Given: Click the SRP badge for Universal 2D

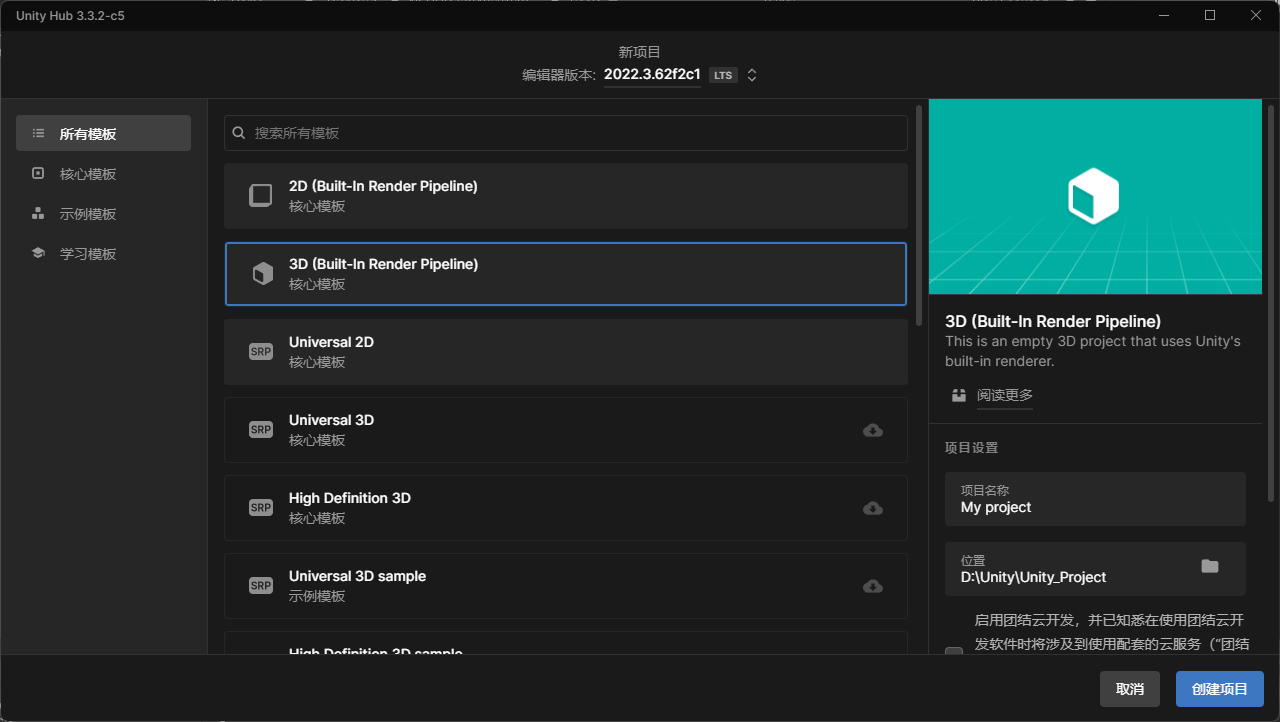Looking at the screenshot, I should tap(261, 352).
